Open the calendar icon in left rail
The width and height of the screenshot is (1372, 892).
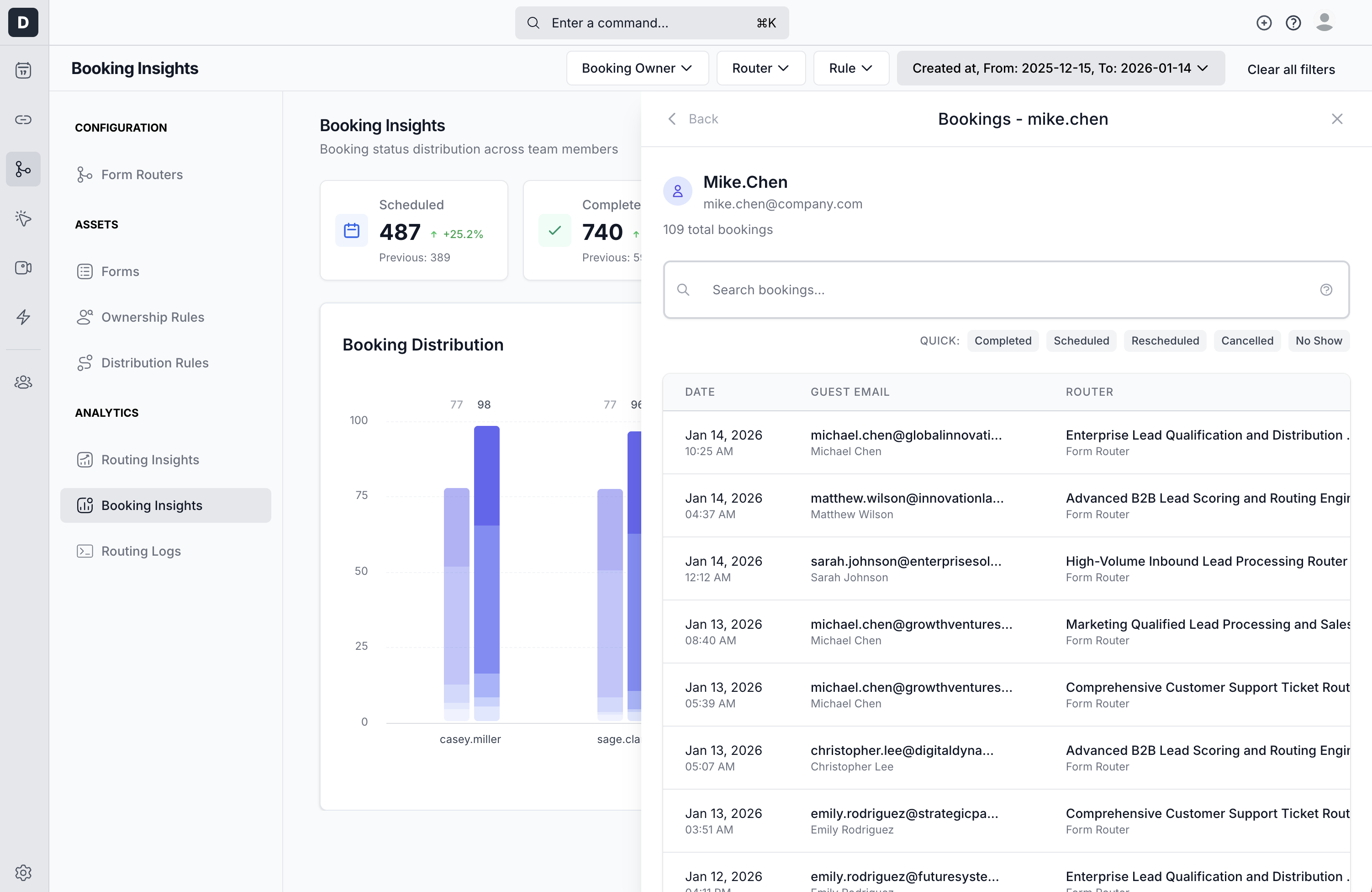pos(23,70)
